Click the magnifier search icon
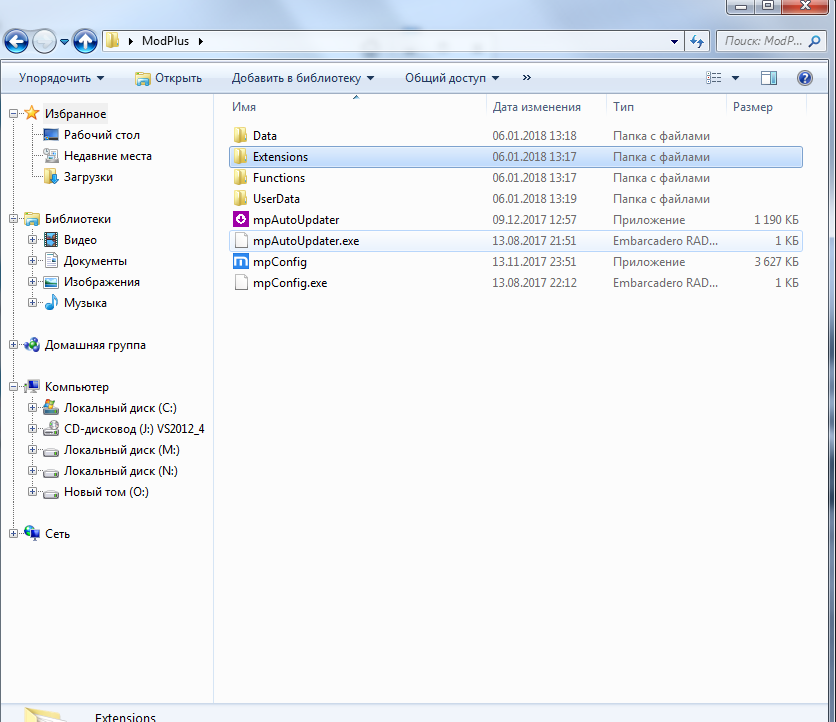Screen dimensions: 836x722 pos(814,41)
